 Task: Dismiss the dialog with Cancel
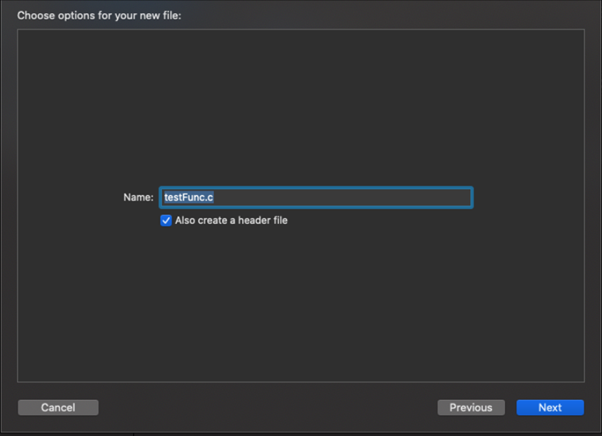[58, 407]
